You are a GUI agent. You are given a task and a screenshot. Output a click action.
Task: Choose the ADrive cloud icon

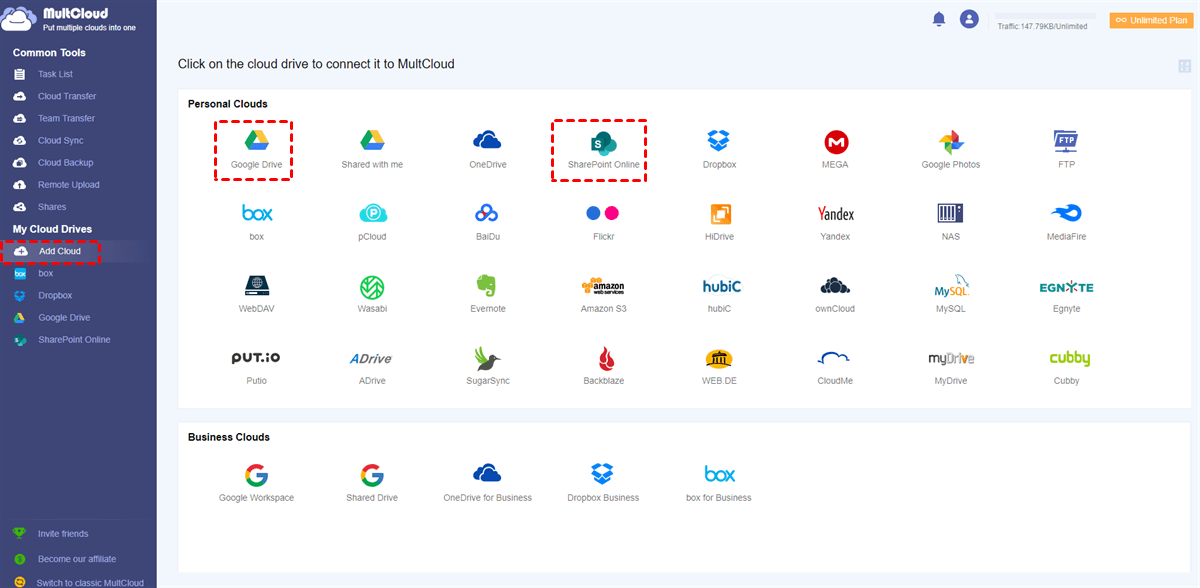pos(370,358)
